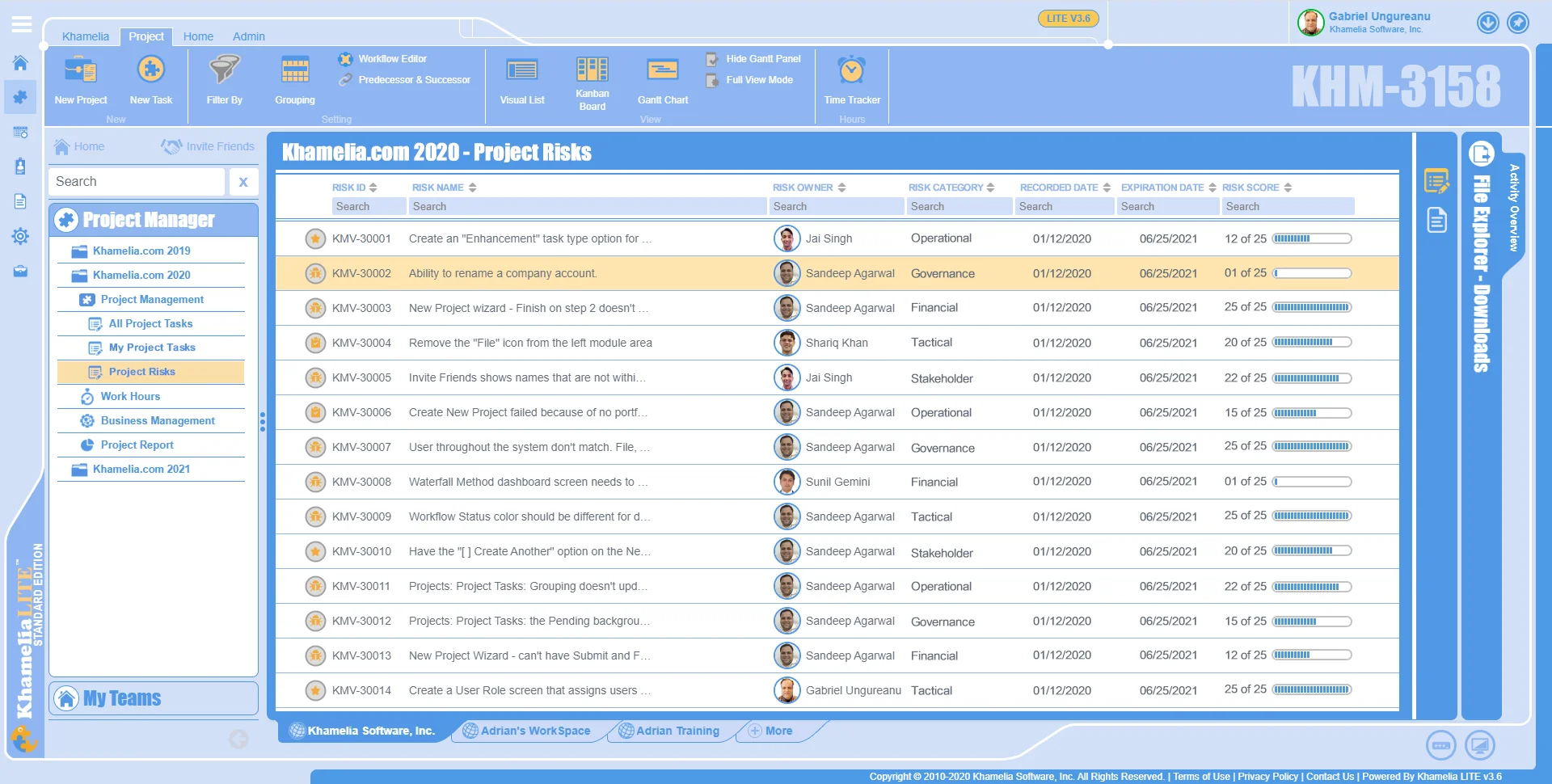The height and width of the screenshot is (784, 1552).
Task: Click risk score bar for KMV-30008
Action: click(1311, 482)
